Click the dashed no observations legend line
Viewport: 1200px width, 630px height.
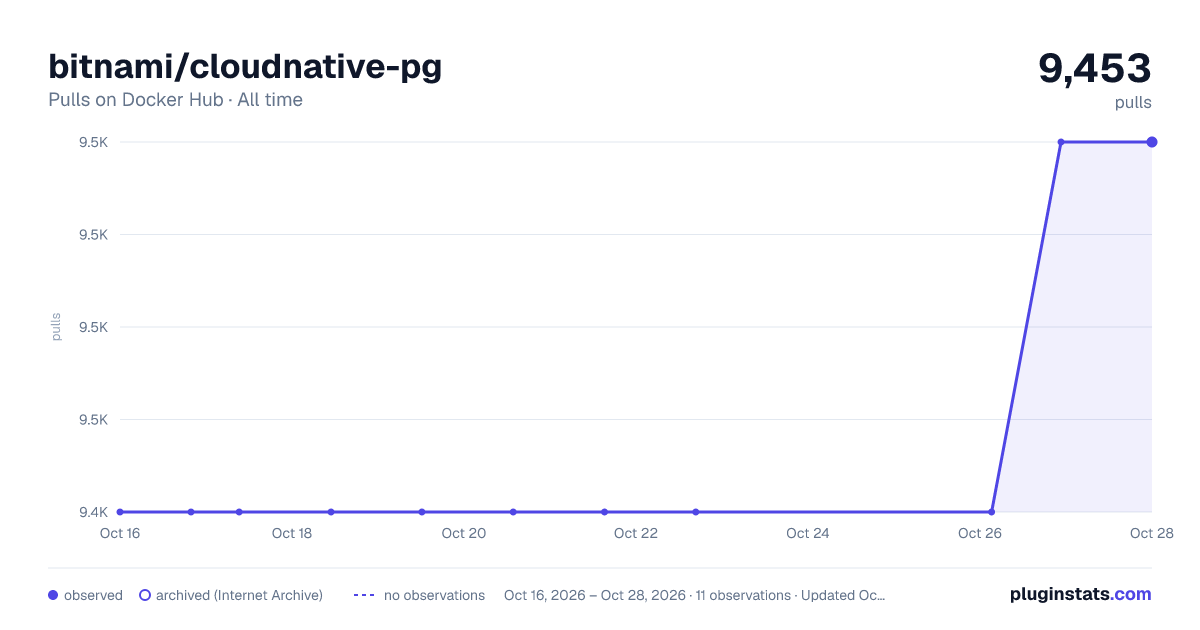(364, 595)
